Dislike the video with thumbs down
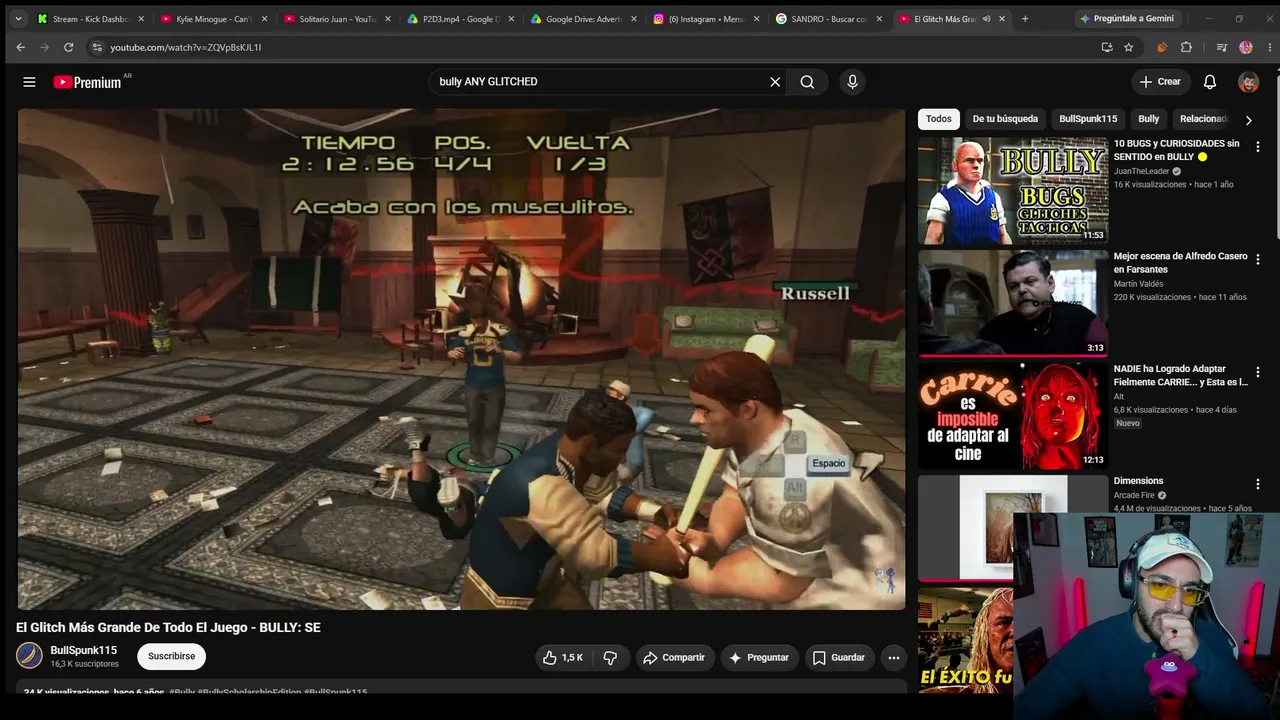This screenshot has width=1280, height=720. (610, 658)
